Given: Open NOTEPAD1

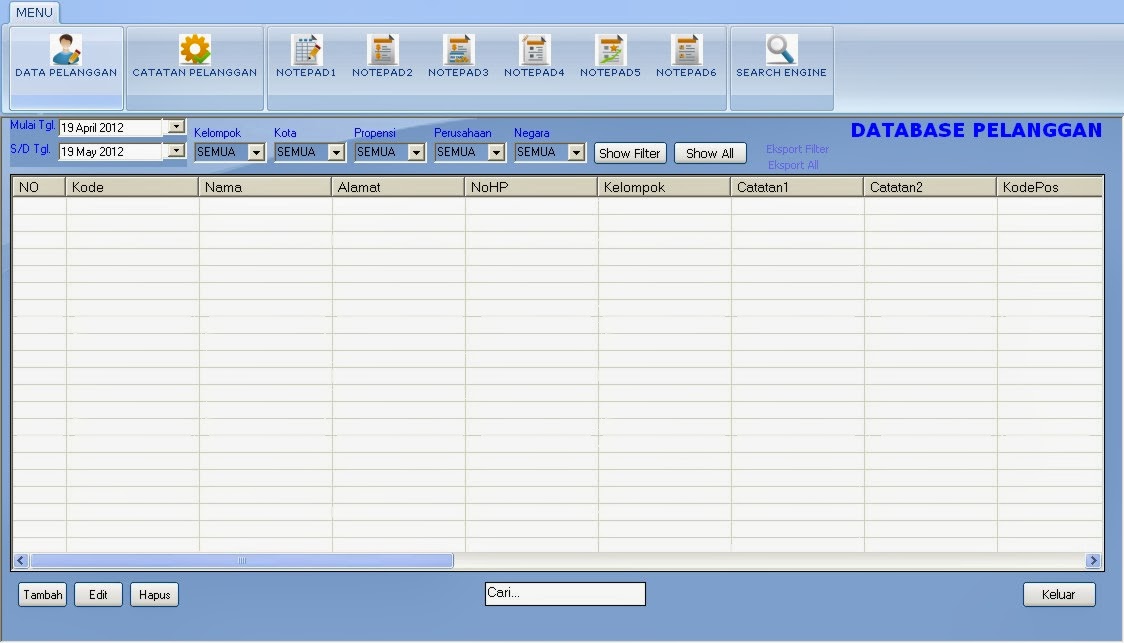Looking at the screenshot, I should point(305,55).
